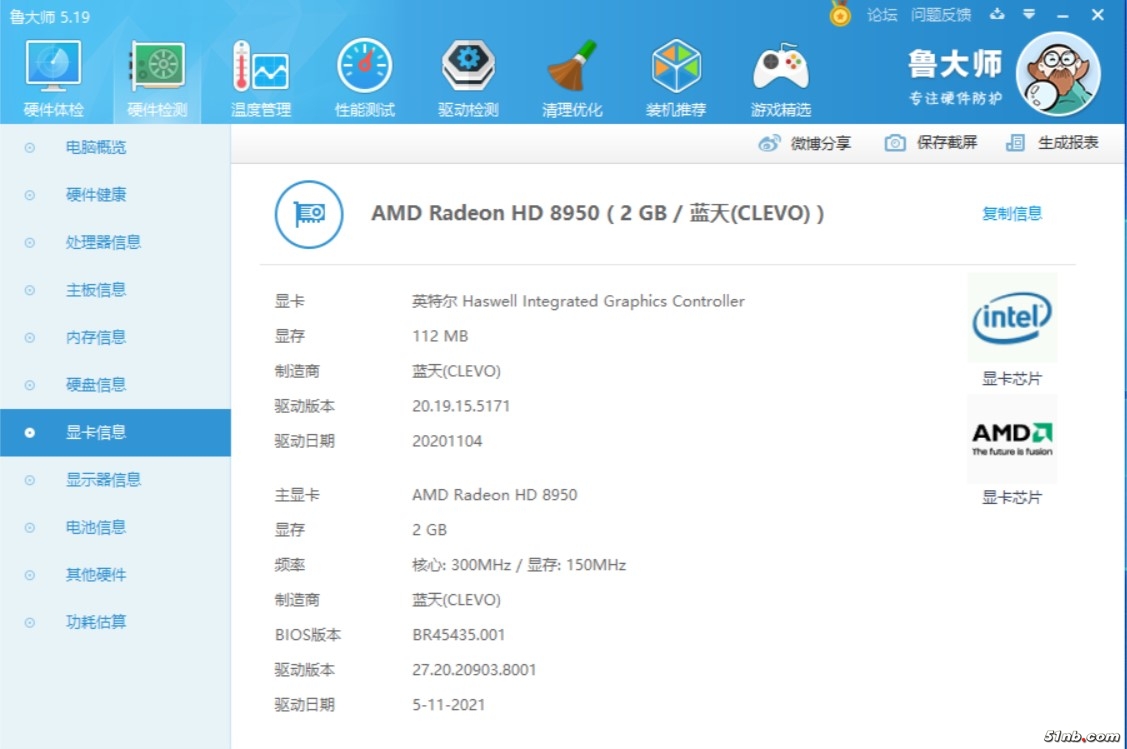1127x749 pixels.
Task: Select 显卡信息 in sidebar
Action: pos(115,432)
